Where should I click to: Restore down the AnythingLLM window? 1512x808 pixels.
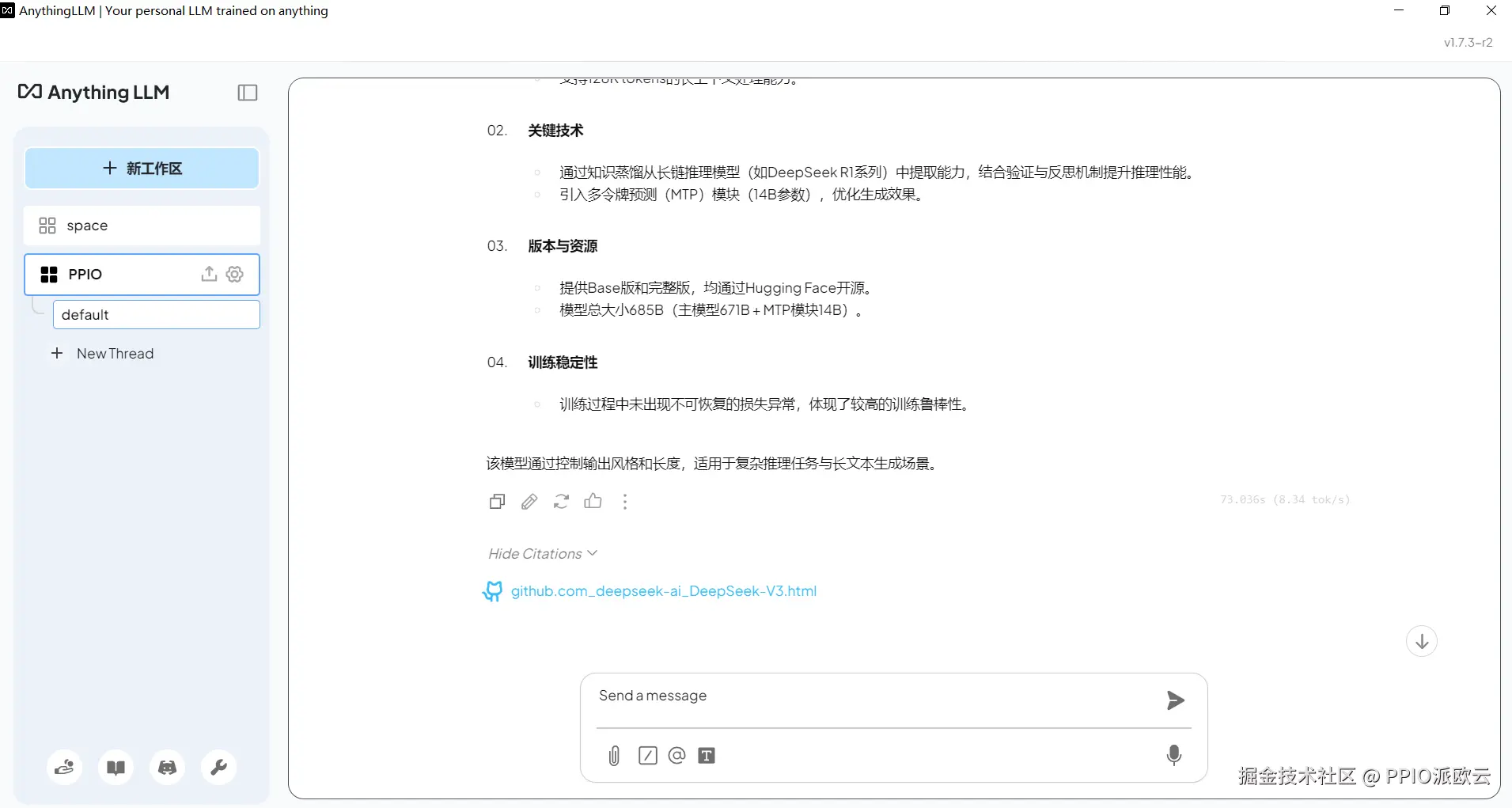click(1445, 10)
